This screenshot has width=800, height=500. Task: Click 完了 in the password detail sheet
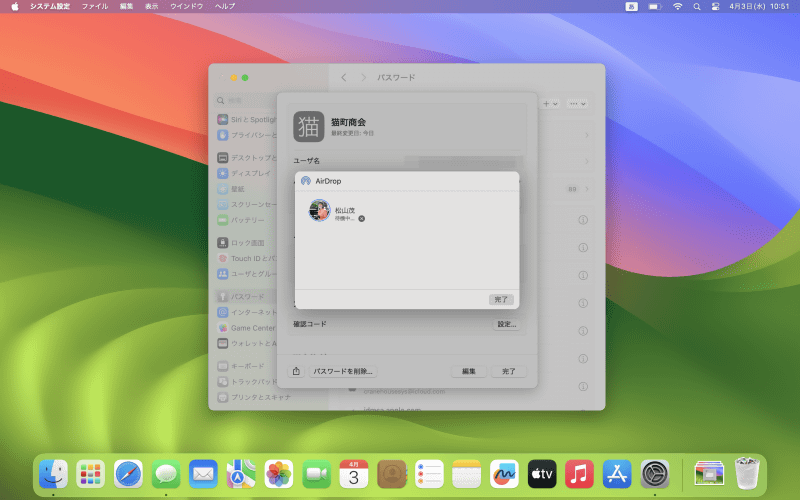pos(509,371)
